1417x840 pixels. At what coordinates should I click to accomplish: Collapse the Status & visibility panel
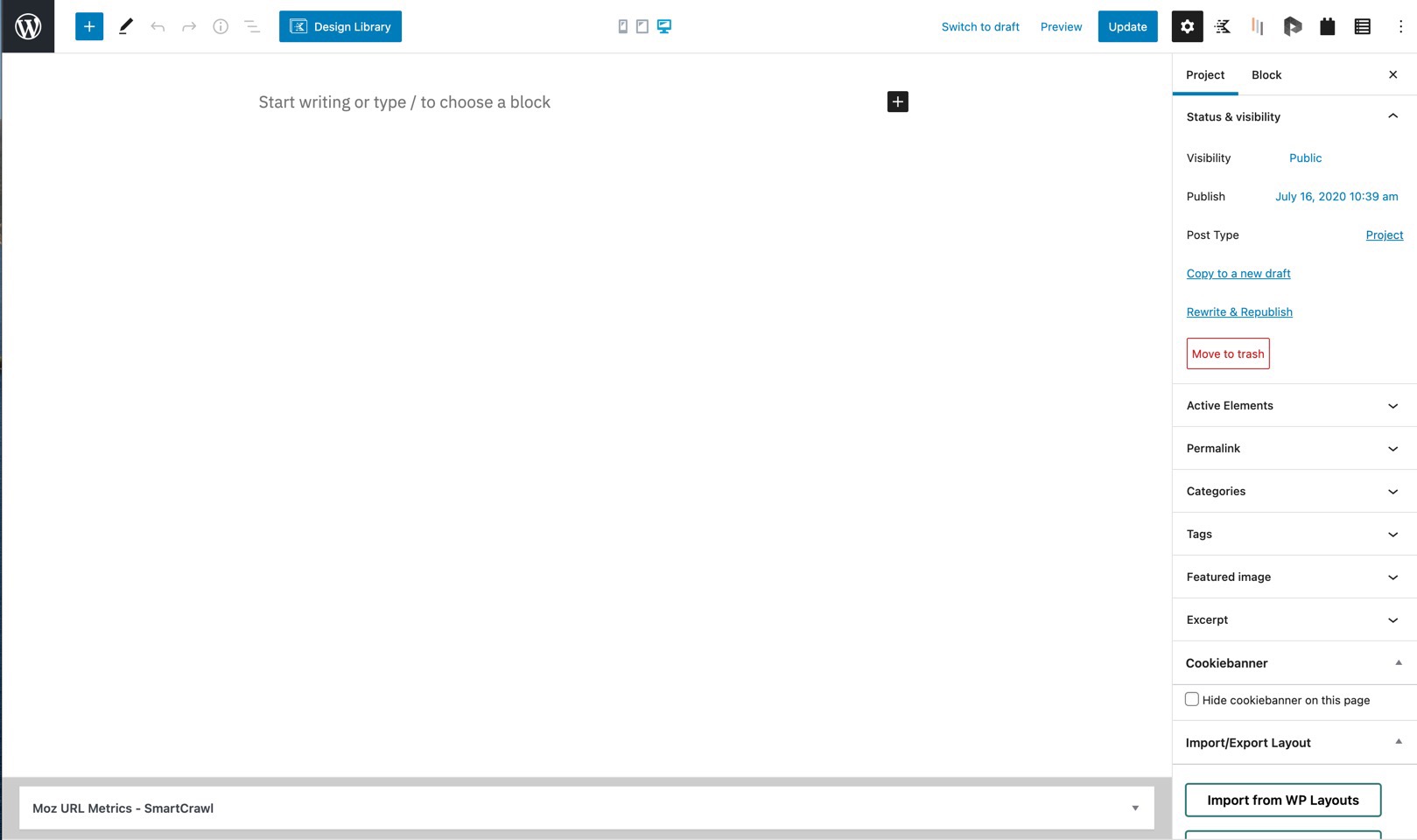pyautogui.click(x=1294, y=116)
